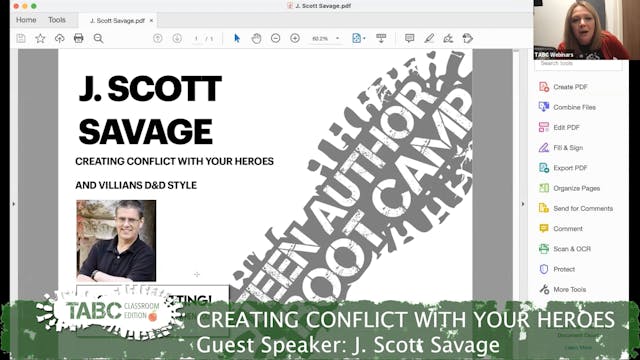The image size is (640, 360).
Task: Click the upload to cloud icon
Action: tap(60, 38)
